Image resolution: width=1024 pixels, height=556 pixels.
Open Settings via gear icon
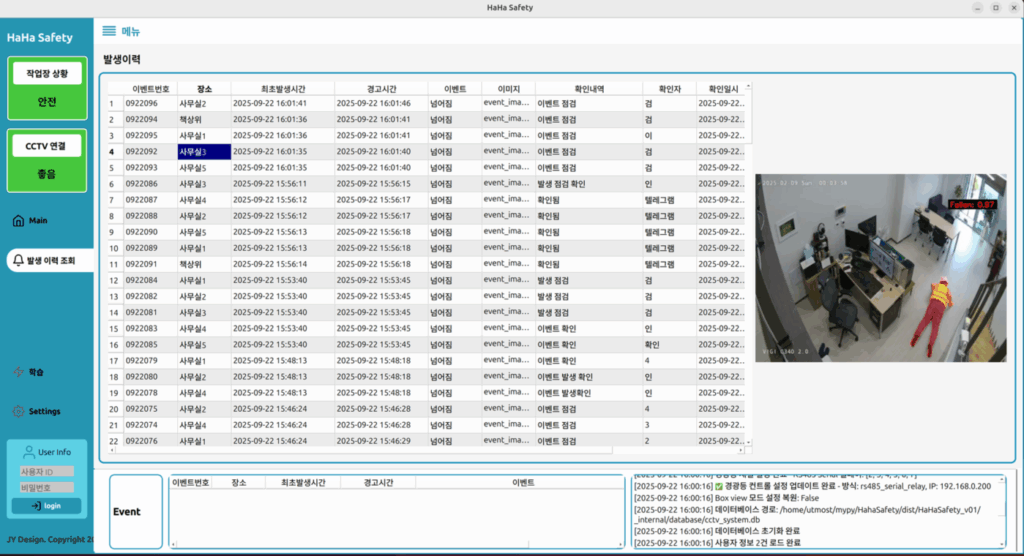pyautogui.click(x=17, y=411)
